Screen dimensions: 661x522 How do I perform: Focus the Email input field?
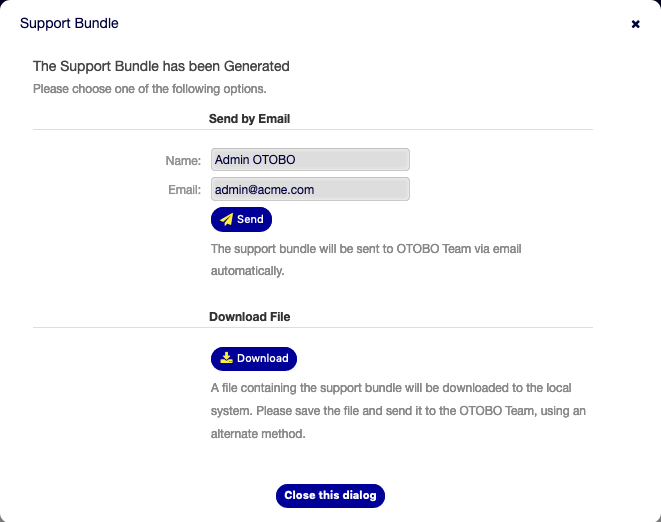310,189
